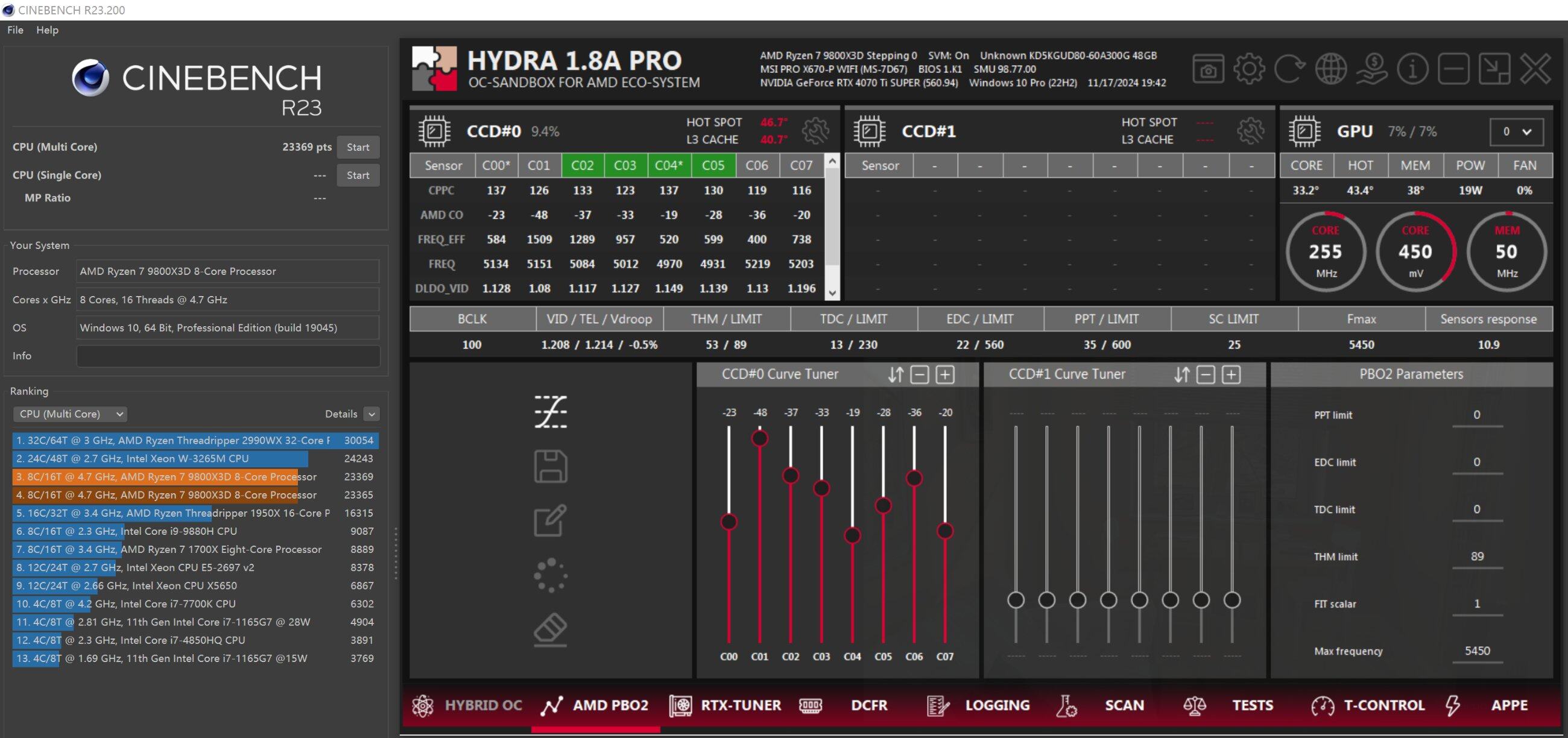
Task: Click CCD#0 Curve Tuner minus icon
Action: 919,374
